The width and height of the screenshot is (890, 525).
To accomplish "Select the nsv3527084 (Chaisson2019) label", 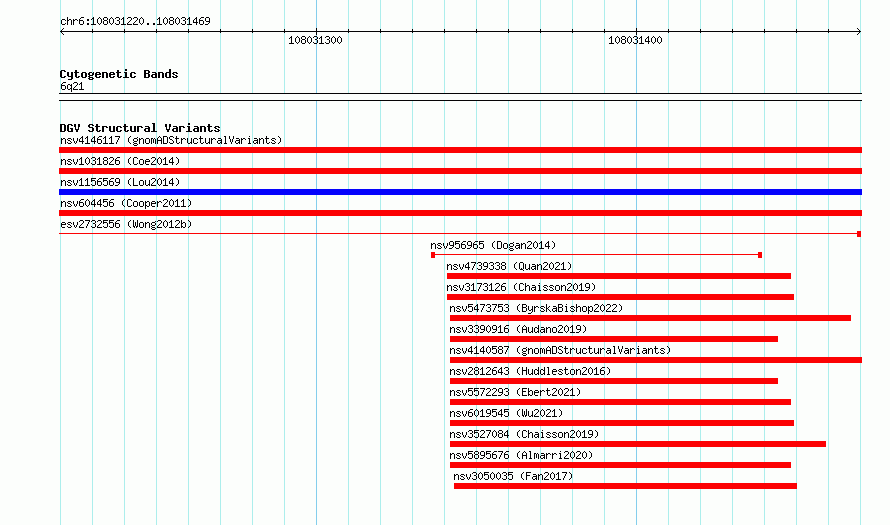I will (x=524, y=434).
